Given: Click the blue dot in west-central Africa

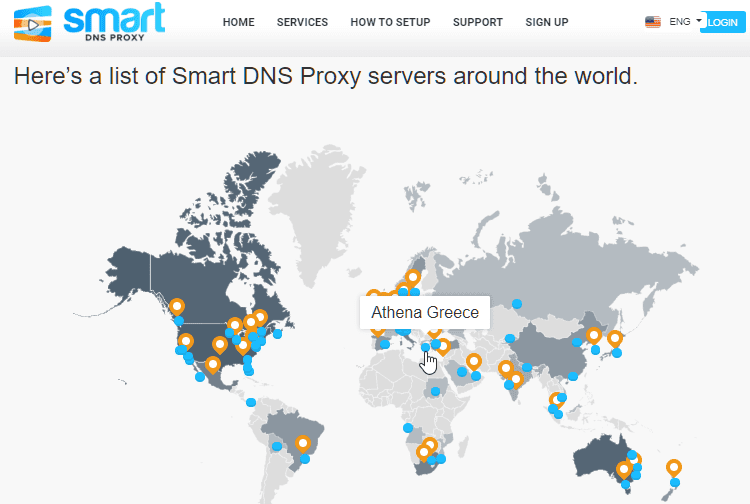Looking at the screenshot, I should 408,427.
